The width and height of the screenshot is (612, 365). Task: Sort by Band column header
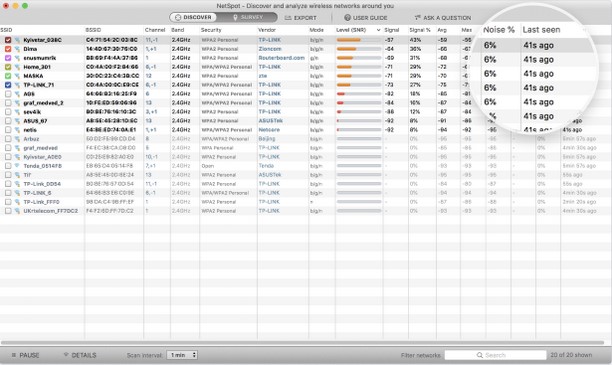tap(178, 30)
